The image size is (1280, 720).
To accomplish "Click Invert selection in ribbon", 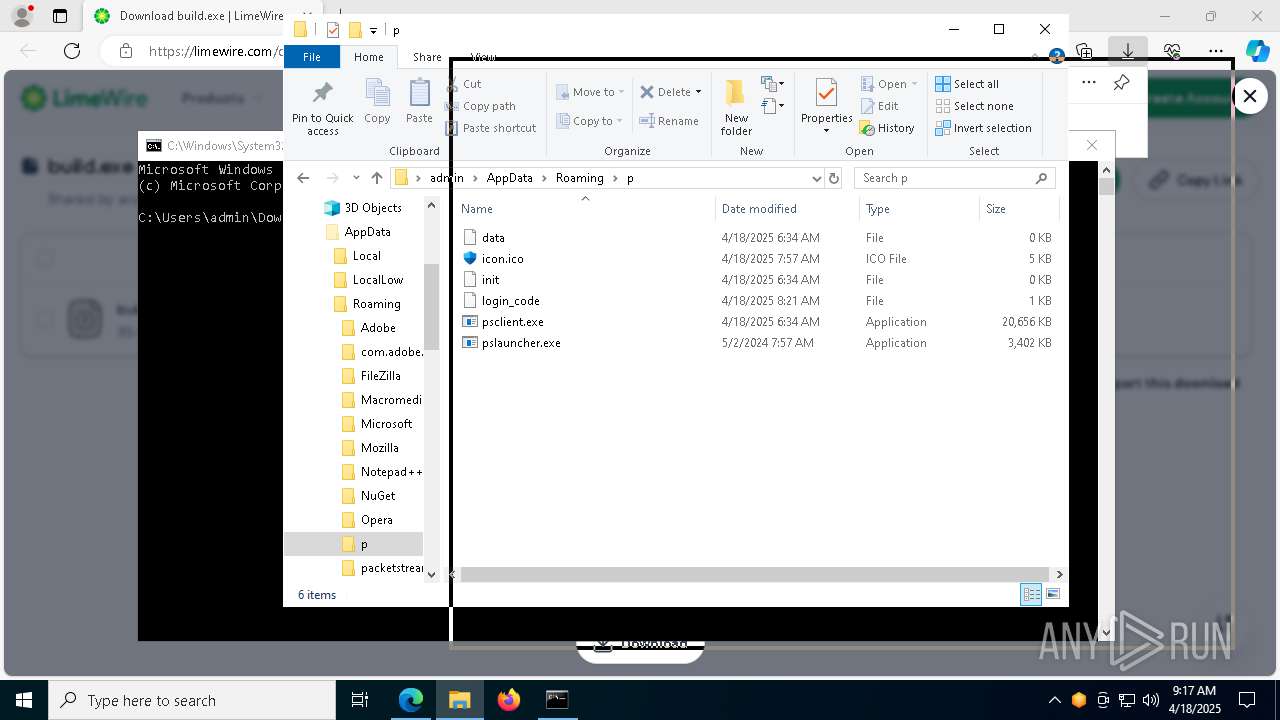I will tap(983, 128).
